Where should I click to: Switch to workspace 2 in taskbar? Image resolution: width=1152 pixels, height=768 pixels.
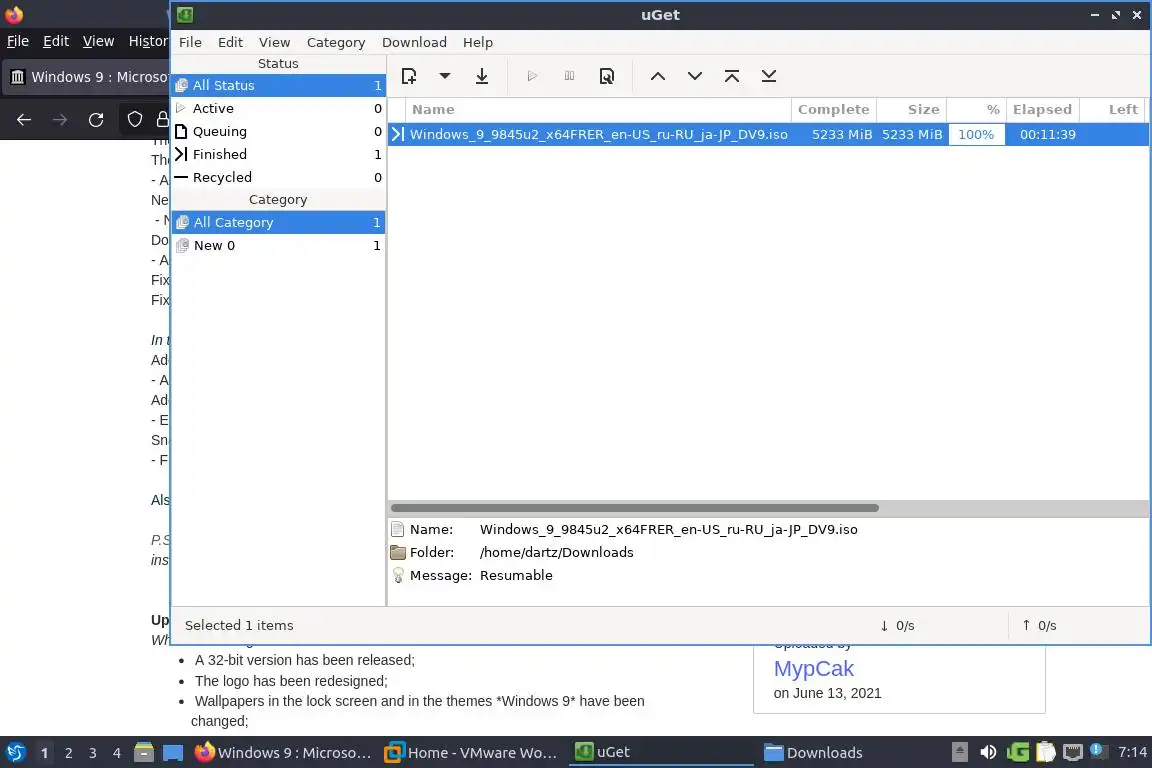[x=68, y=753]
